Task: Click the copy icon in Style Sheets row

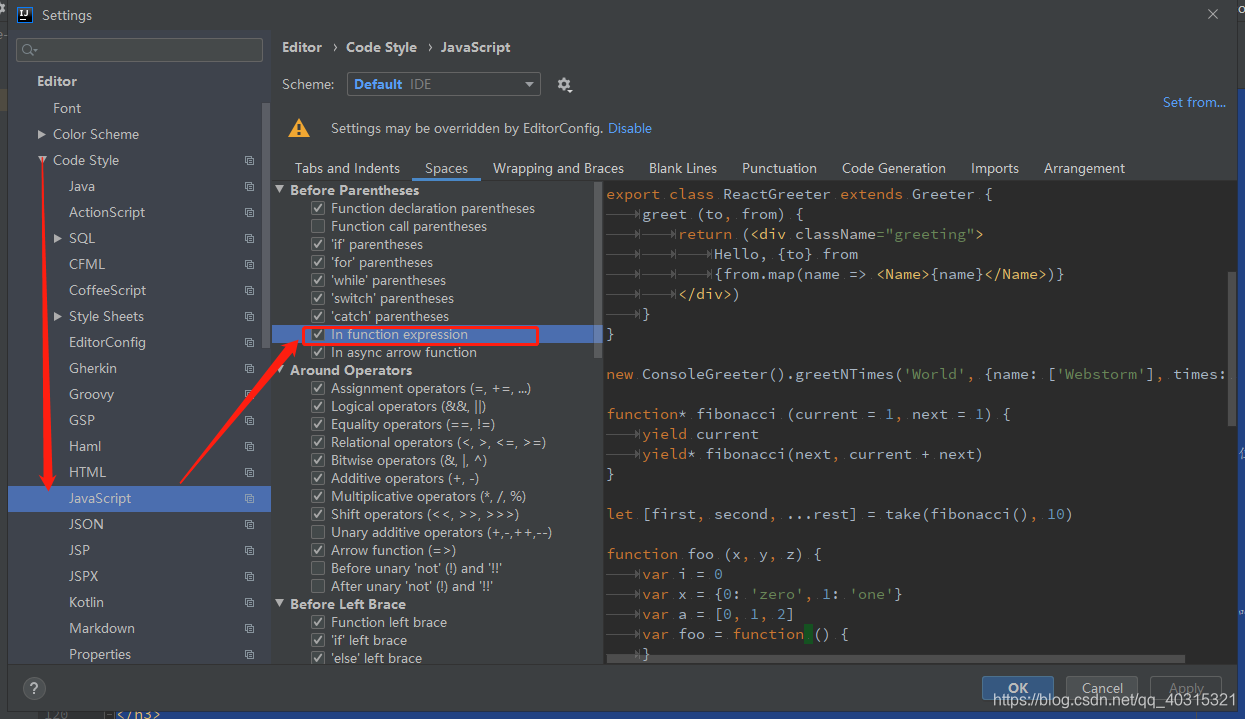Action: point(249,316)
